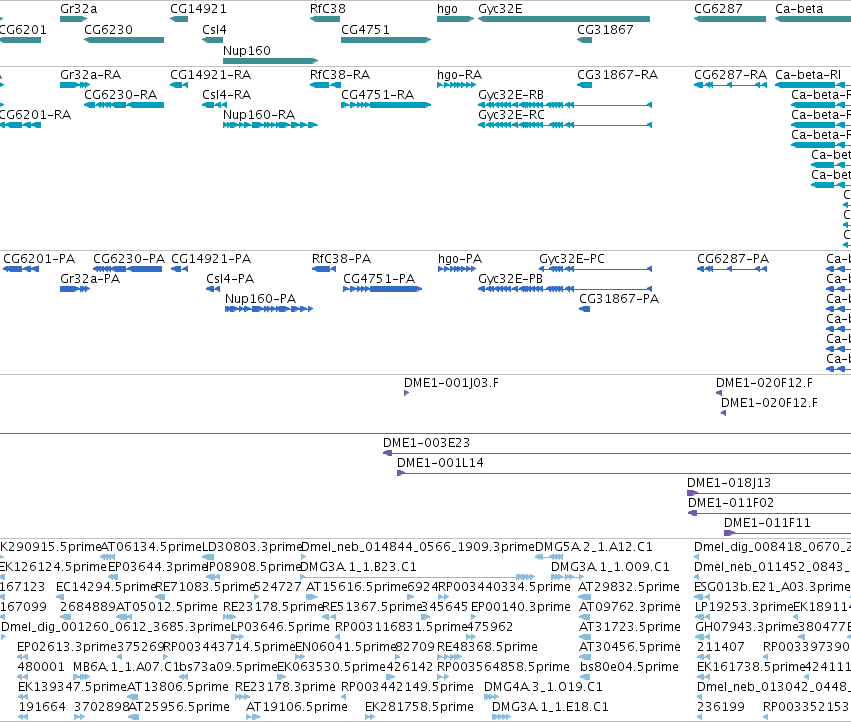
Task: Select the RfC38-RA transcript label
Action: (340, 74)
